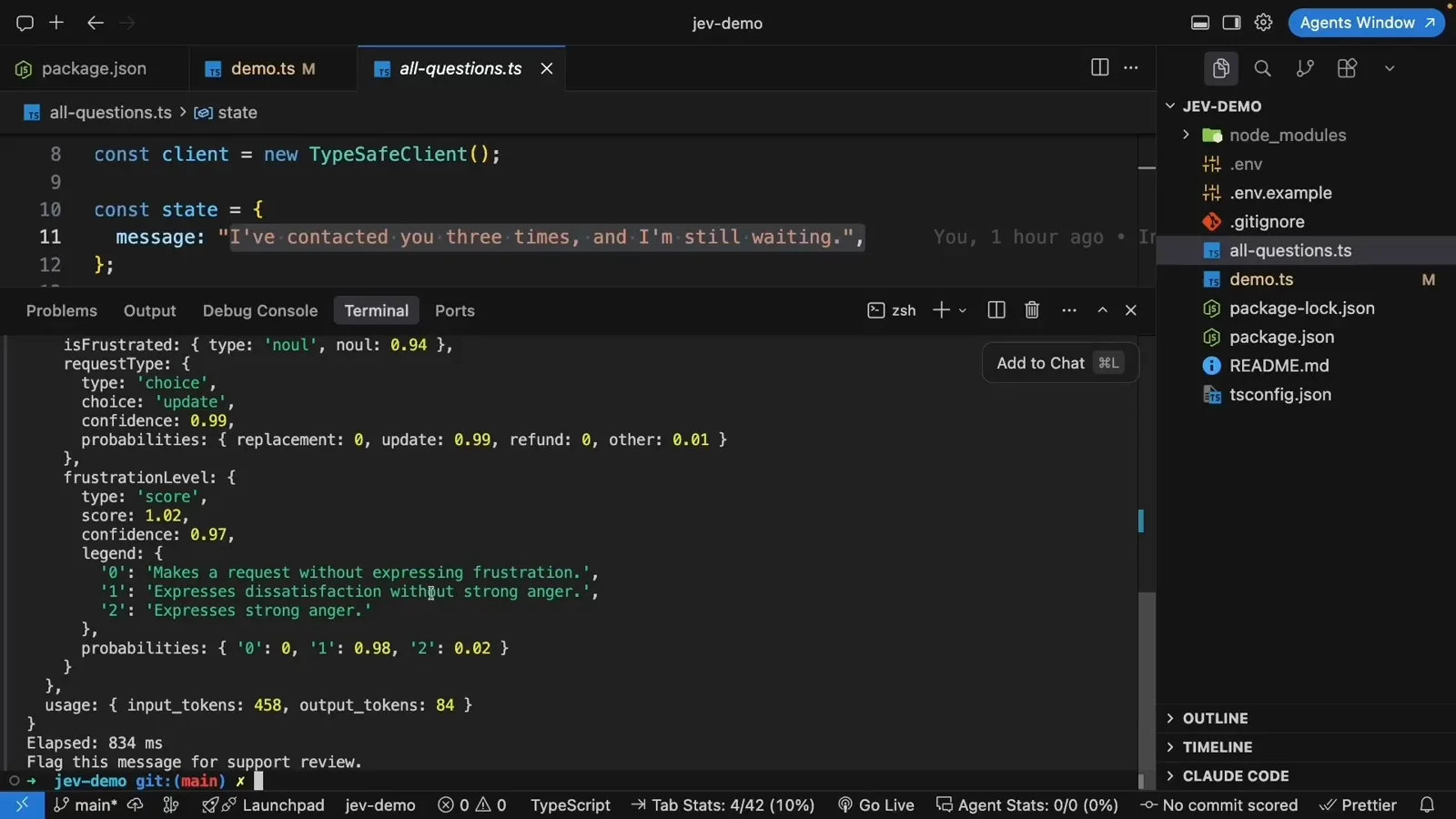This screenshot has height=819, width=1456.
Task: Open the Agents Window
Action: coord(1366,23)
